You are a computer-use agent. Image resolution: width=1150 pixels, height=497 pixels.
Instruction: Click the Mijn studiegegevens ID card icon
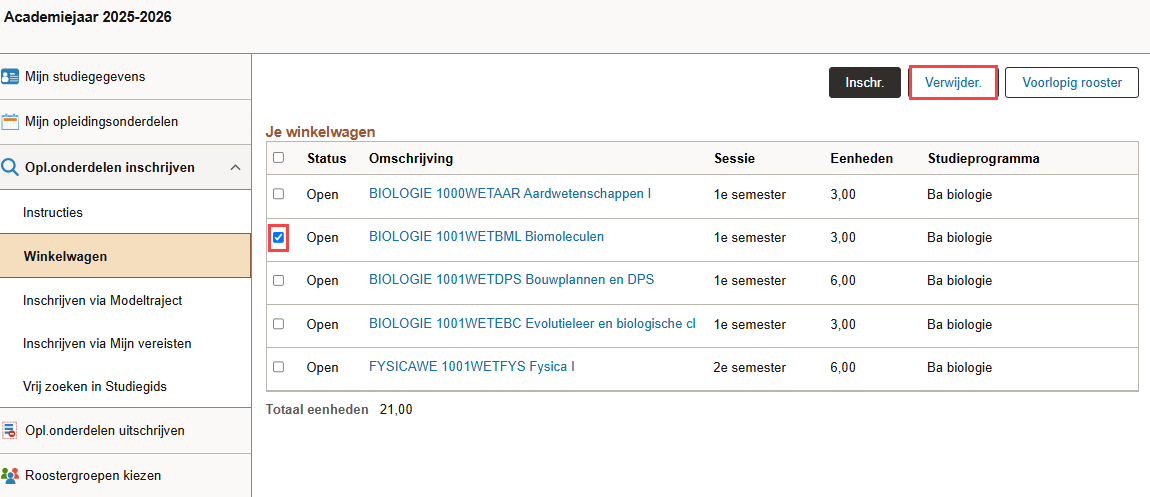pos(10,77)
